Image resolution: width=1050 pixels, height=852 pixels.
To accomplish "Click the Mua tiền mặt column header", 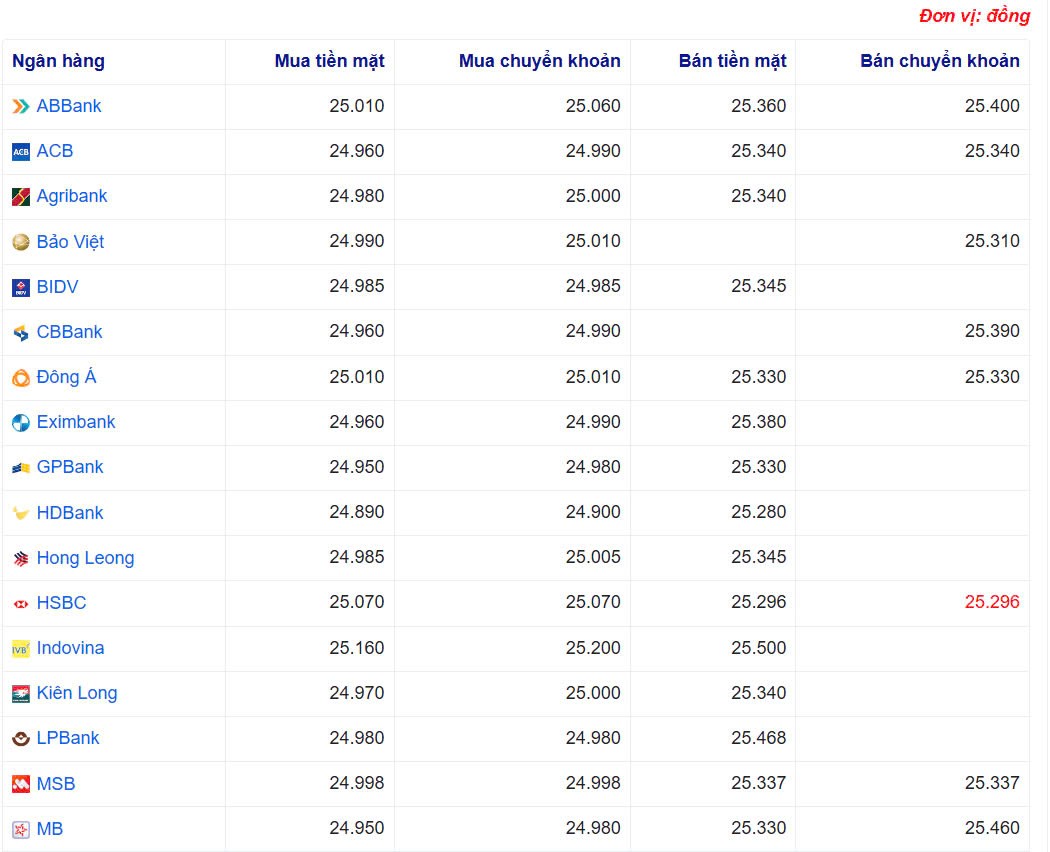I will 329,61.
